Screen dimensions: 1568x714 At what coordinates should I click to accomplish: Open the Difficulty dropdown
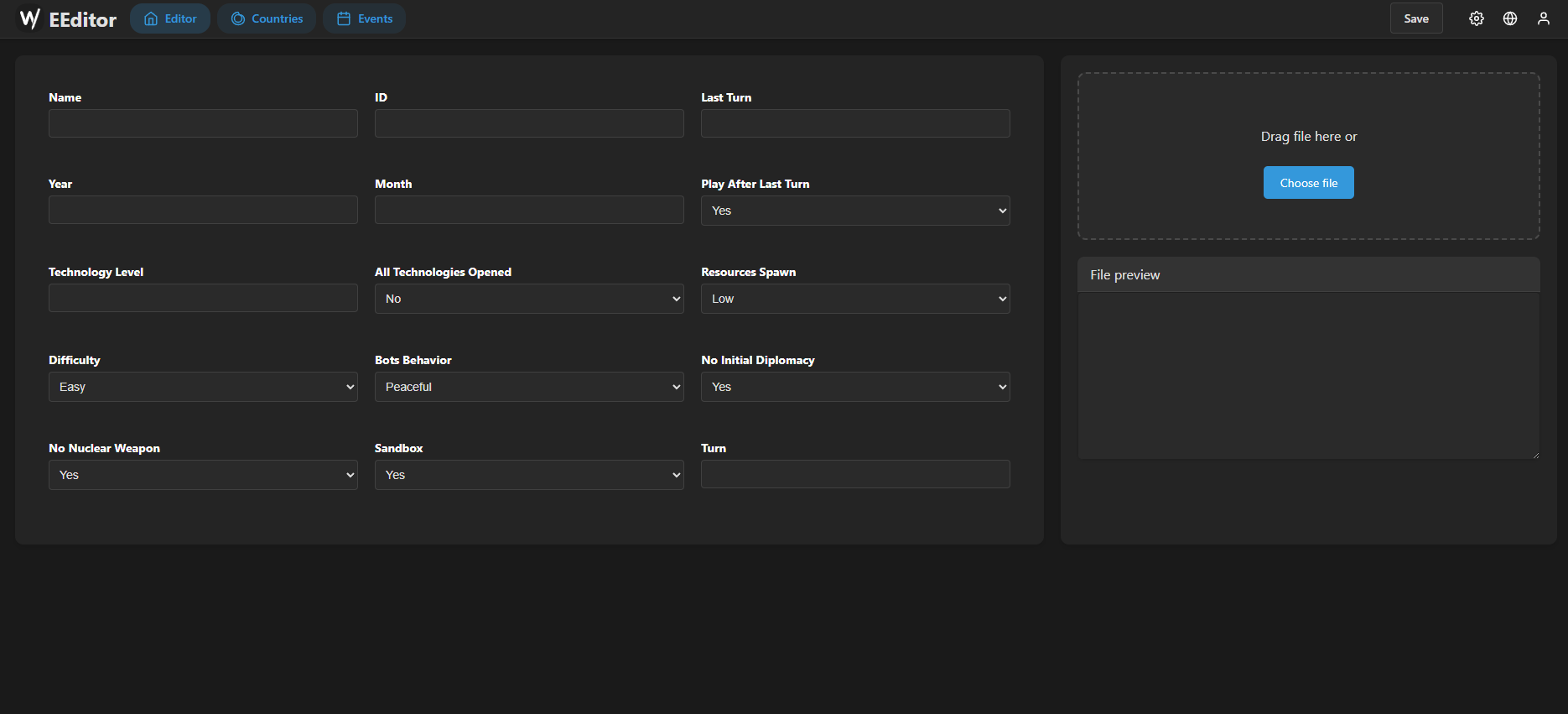[203, 387]
